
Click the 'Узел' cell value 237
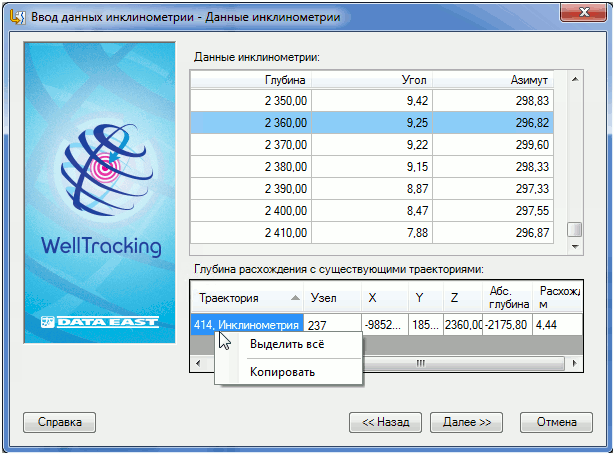[x=332, y=325]
